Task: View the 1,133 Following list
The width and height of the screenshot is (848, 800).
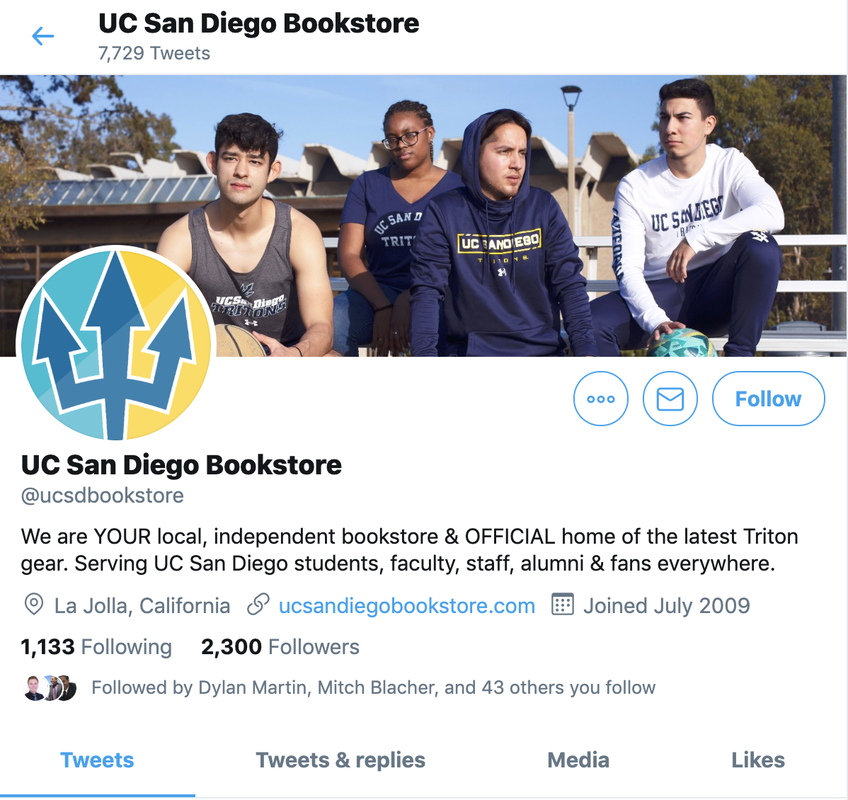Action: [x=96, y=647]
